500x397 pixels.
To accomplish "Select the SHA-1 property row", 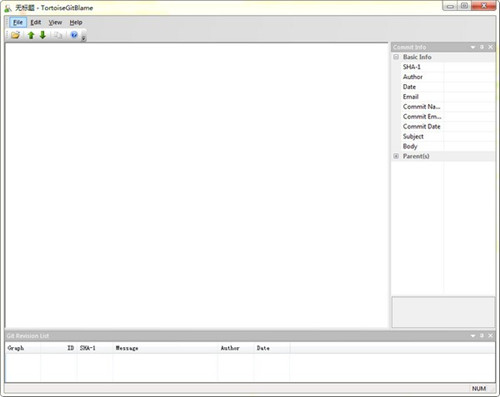I will click(443, 67).
